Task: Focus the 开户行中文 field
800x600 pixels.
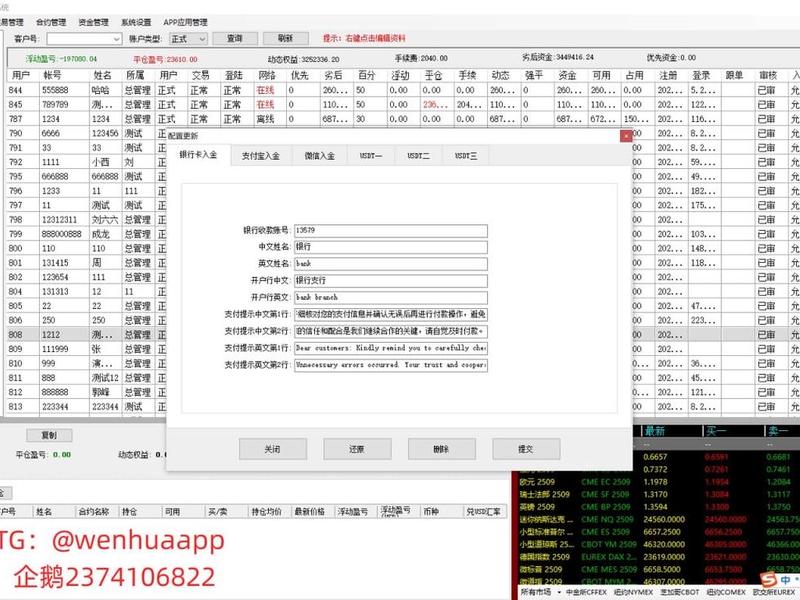Action: 391,281
